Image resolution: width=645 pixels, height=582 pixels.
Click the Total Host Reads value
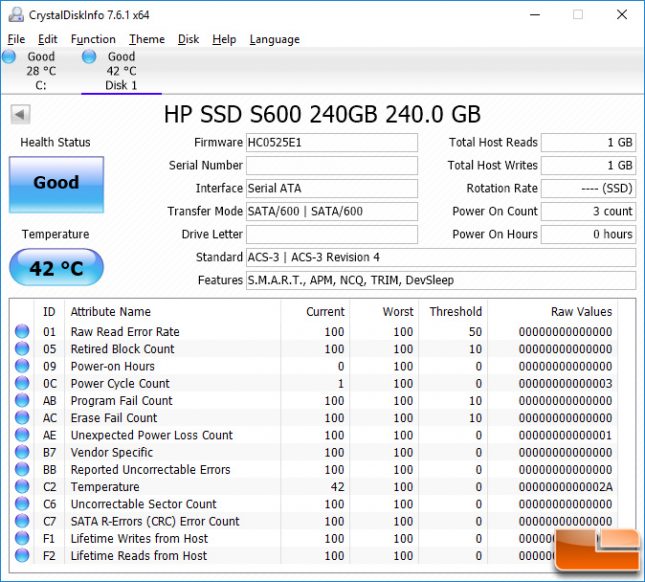point(588,142)
